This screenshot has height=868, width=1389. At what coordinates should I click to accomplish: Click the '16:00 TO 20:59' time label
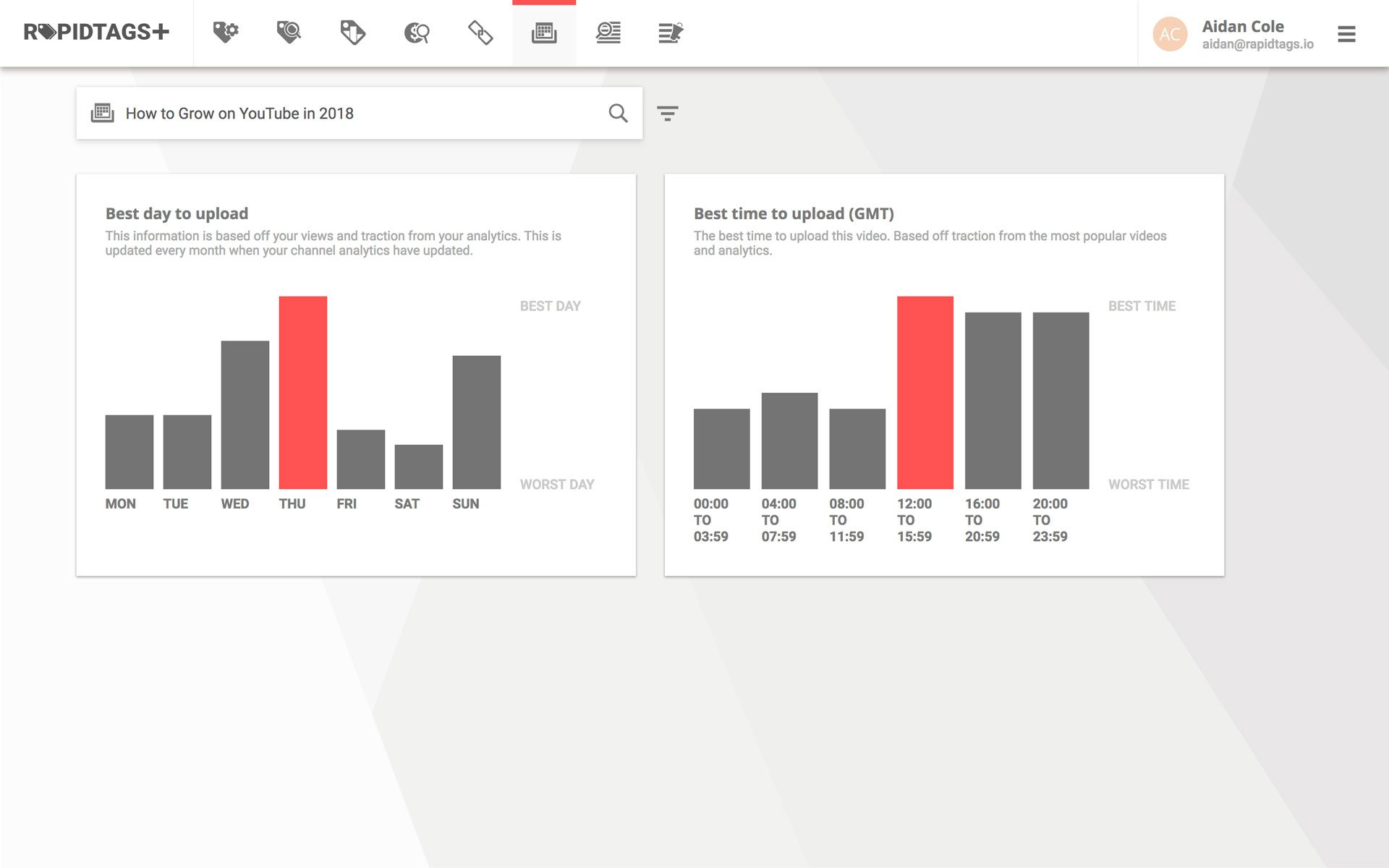(982, 520)
